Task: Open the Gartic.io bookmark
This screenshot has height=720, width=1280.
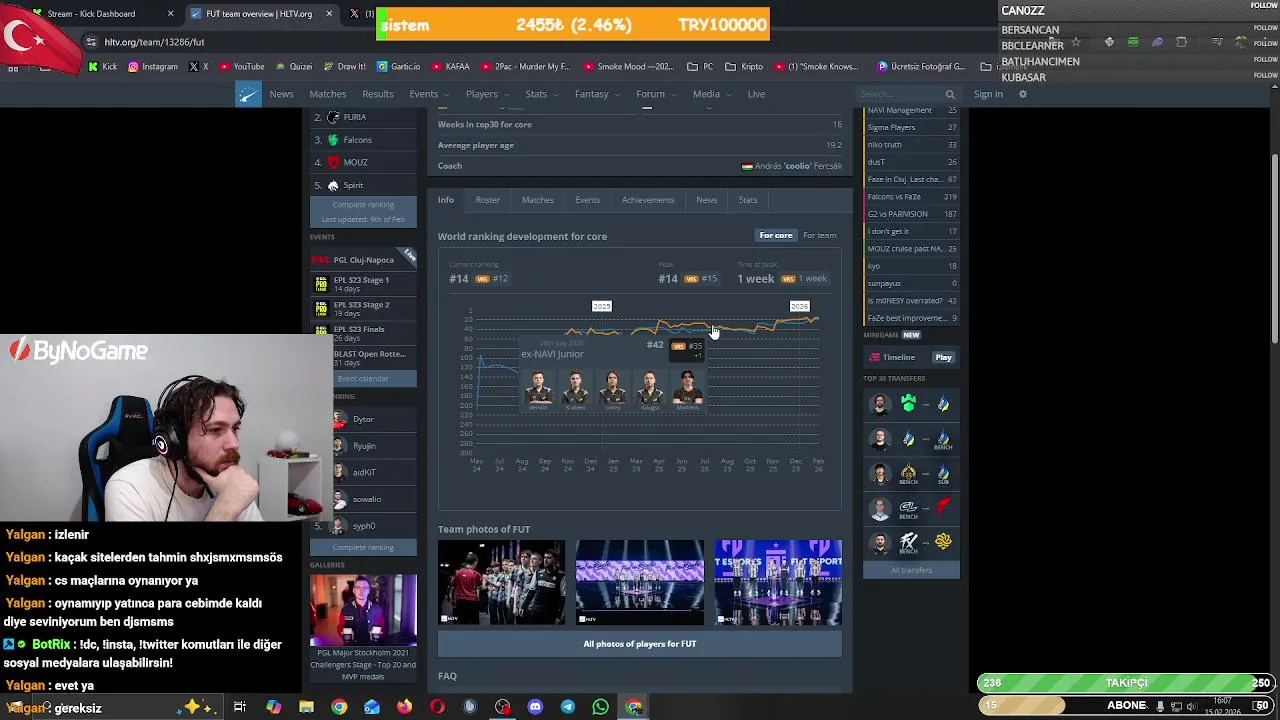Action: [398, 67]
